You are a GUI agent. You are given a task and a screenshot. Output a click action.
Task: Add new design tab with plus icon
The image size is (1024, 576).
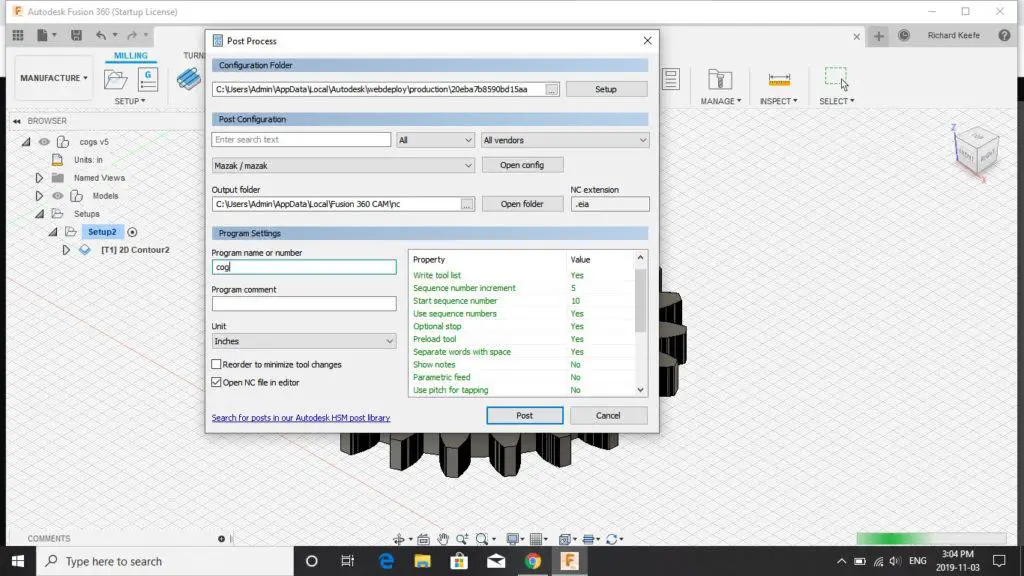point(879,36)
